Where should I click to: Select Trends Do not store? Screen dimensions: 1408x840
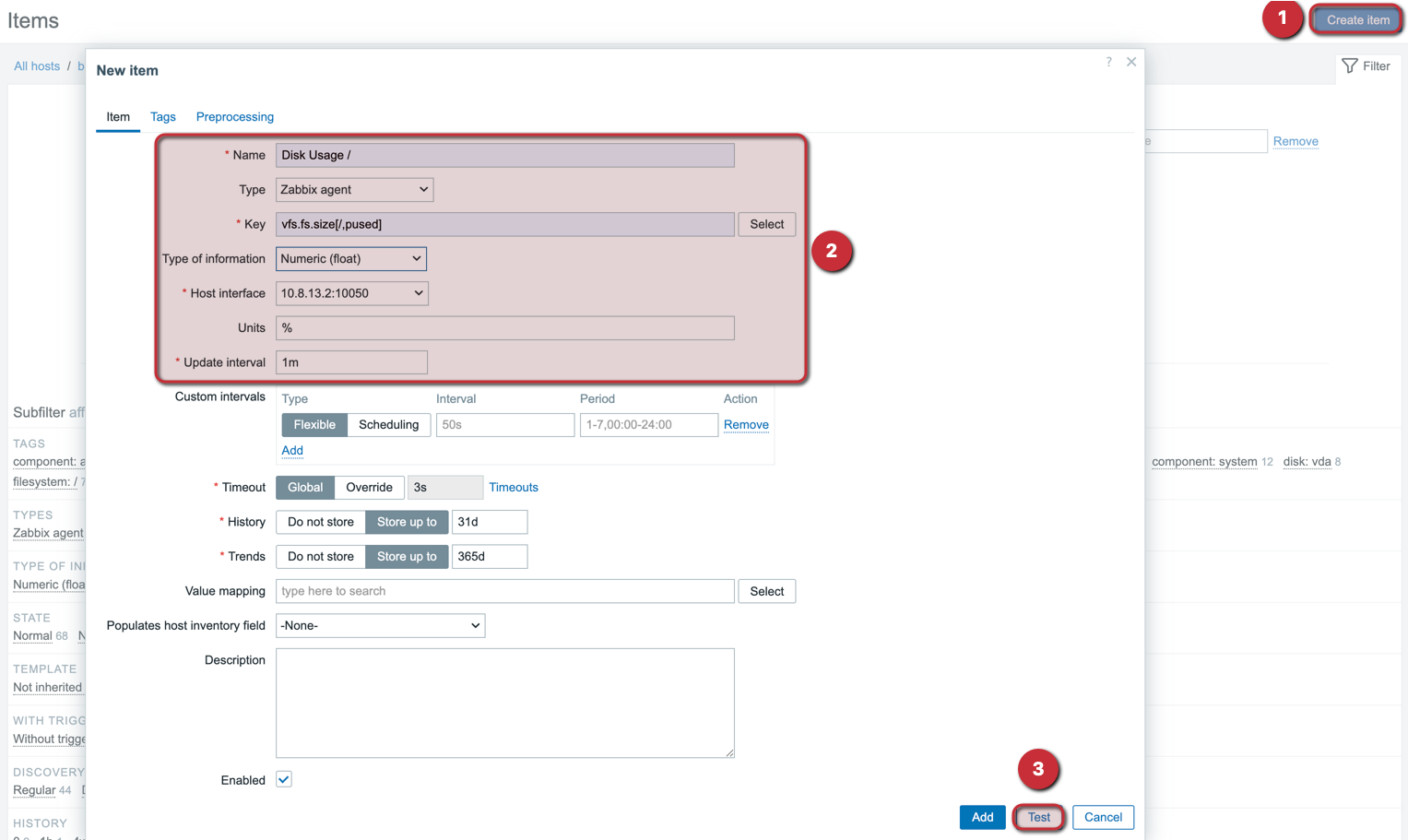321,556
